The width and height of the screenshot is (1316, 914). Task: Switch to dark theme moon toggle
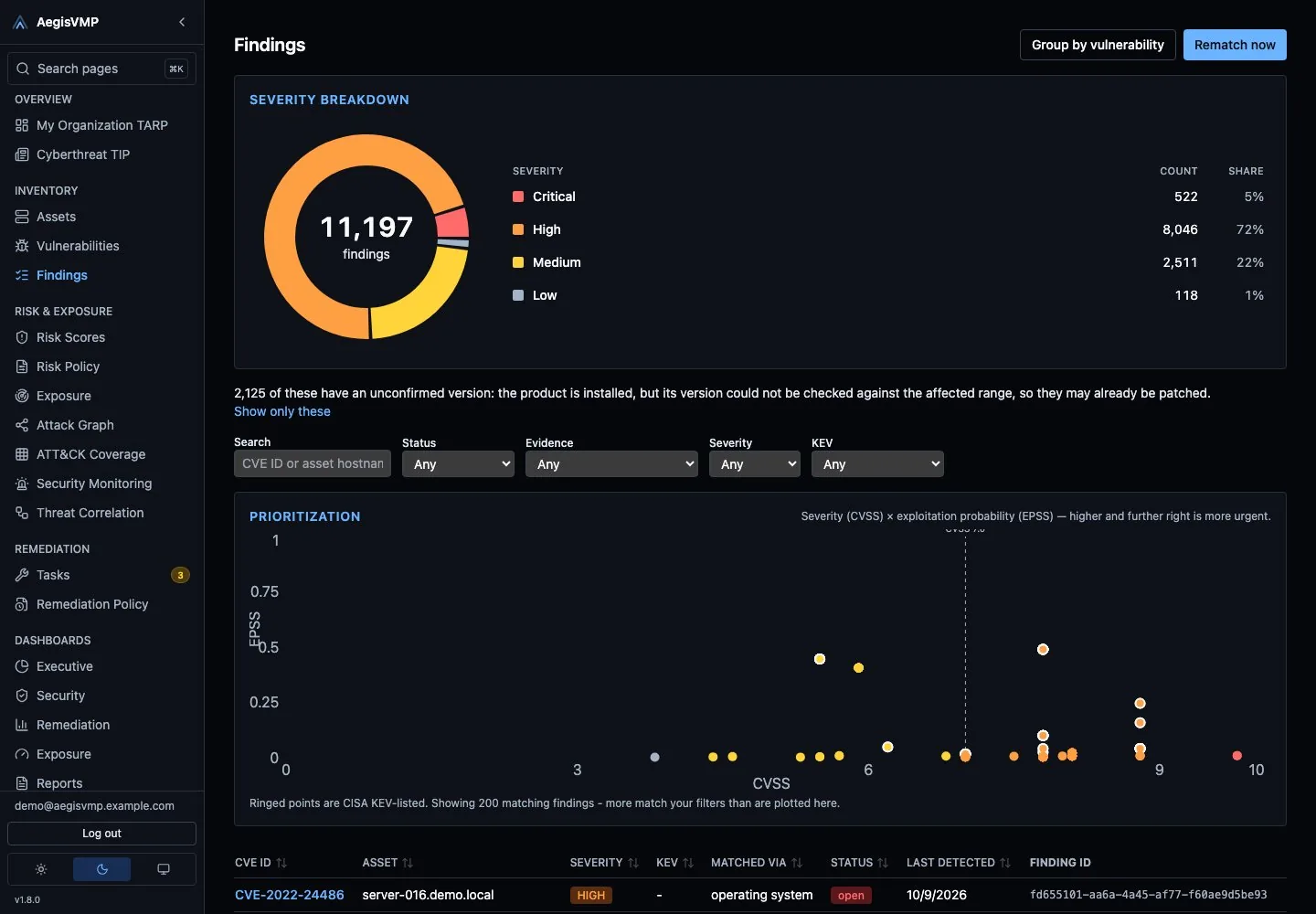pyautogui.click(x=101, y=869)
